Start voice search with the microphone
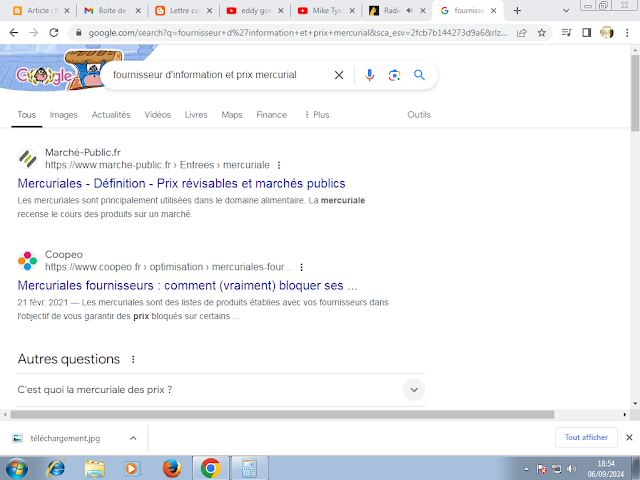This screenshot has width=640, height=480. click(369, 75)
